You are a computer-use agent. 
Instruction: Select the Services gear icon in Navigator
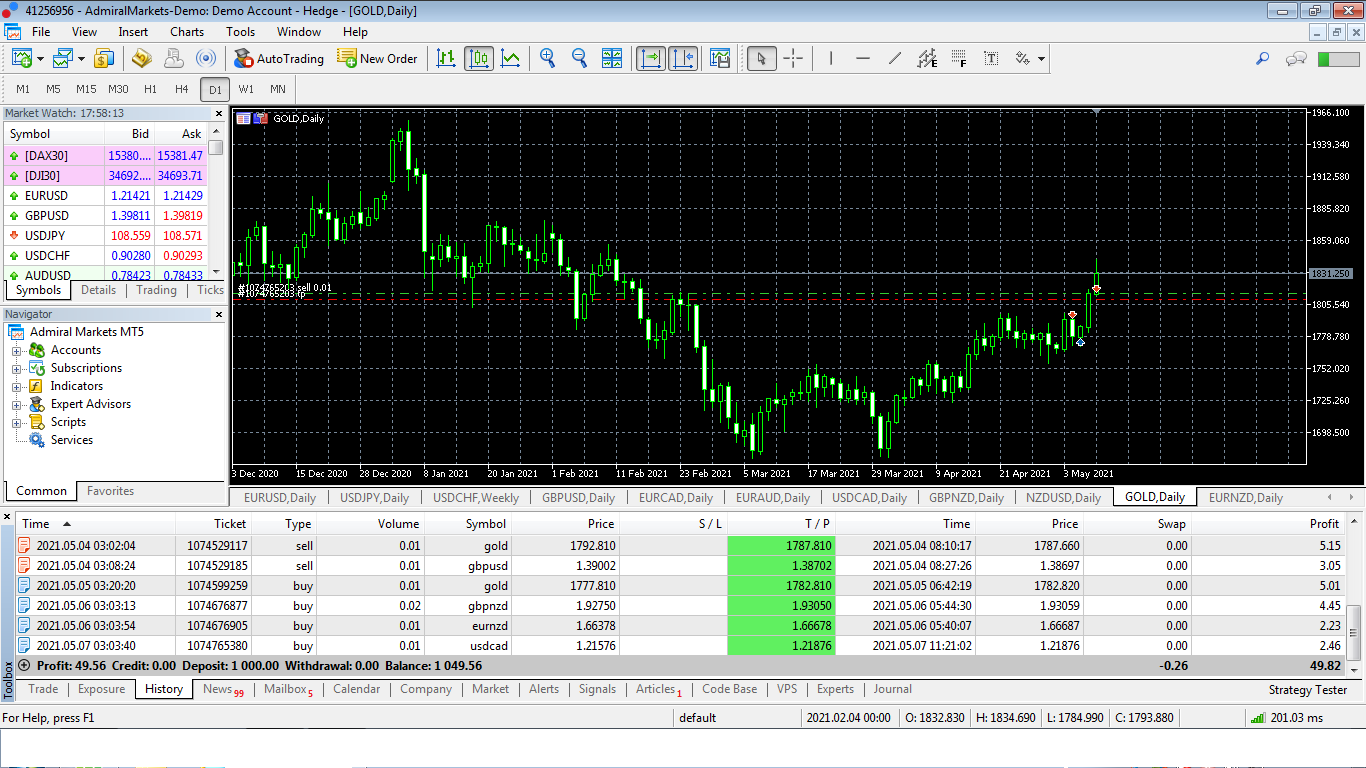click(37, 440)
